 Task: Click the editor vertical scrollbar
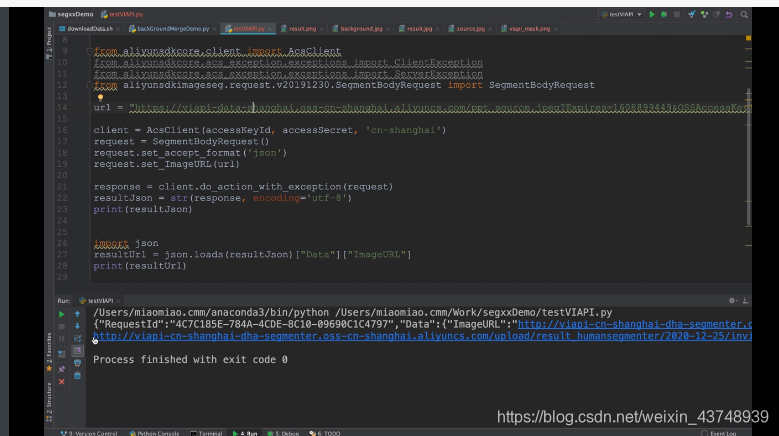(x=748, y=158)
